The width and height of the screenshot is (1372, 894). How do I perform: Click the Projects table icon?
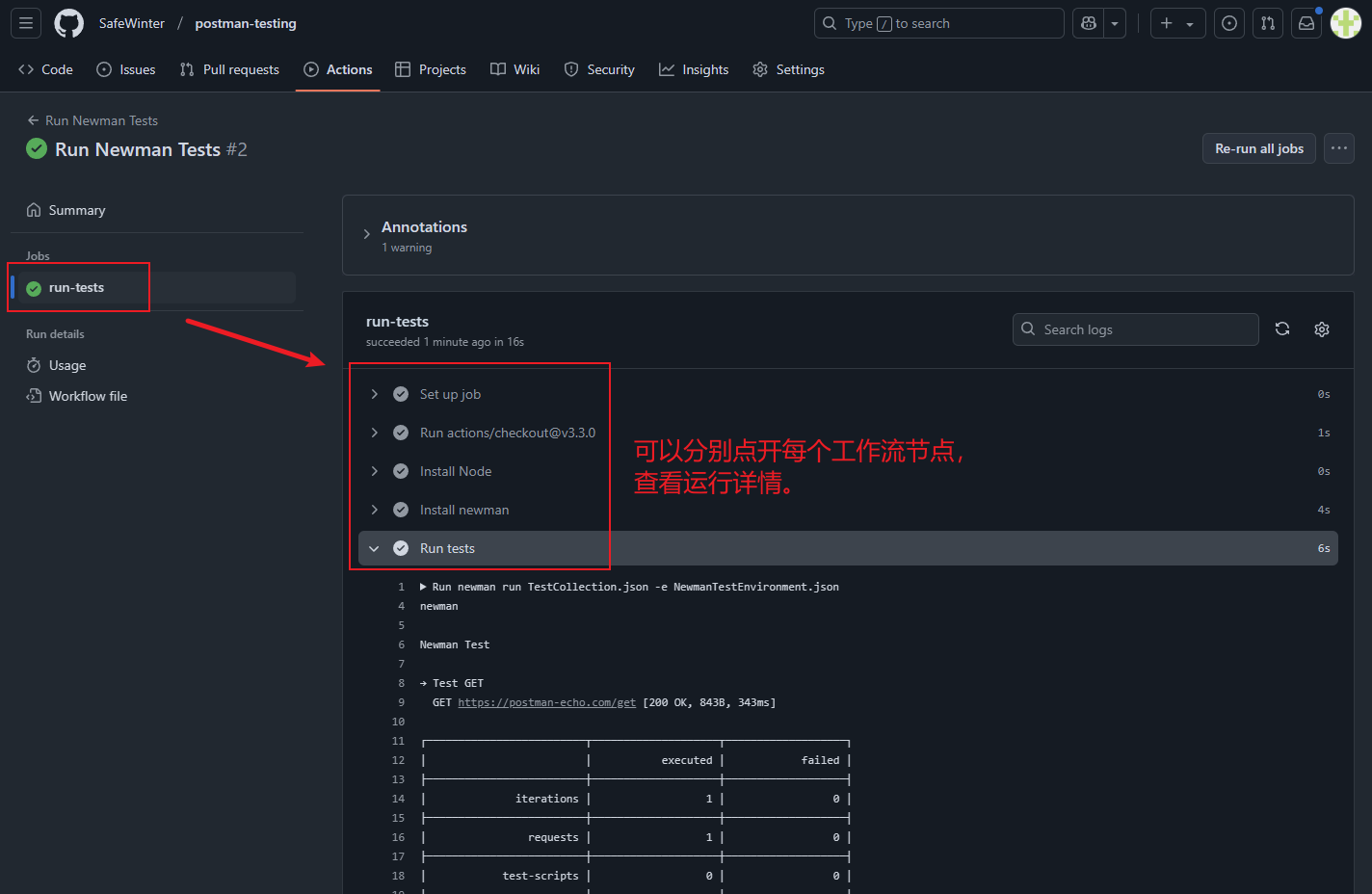pos(403,69)
